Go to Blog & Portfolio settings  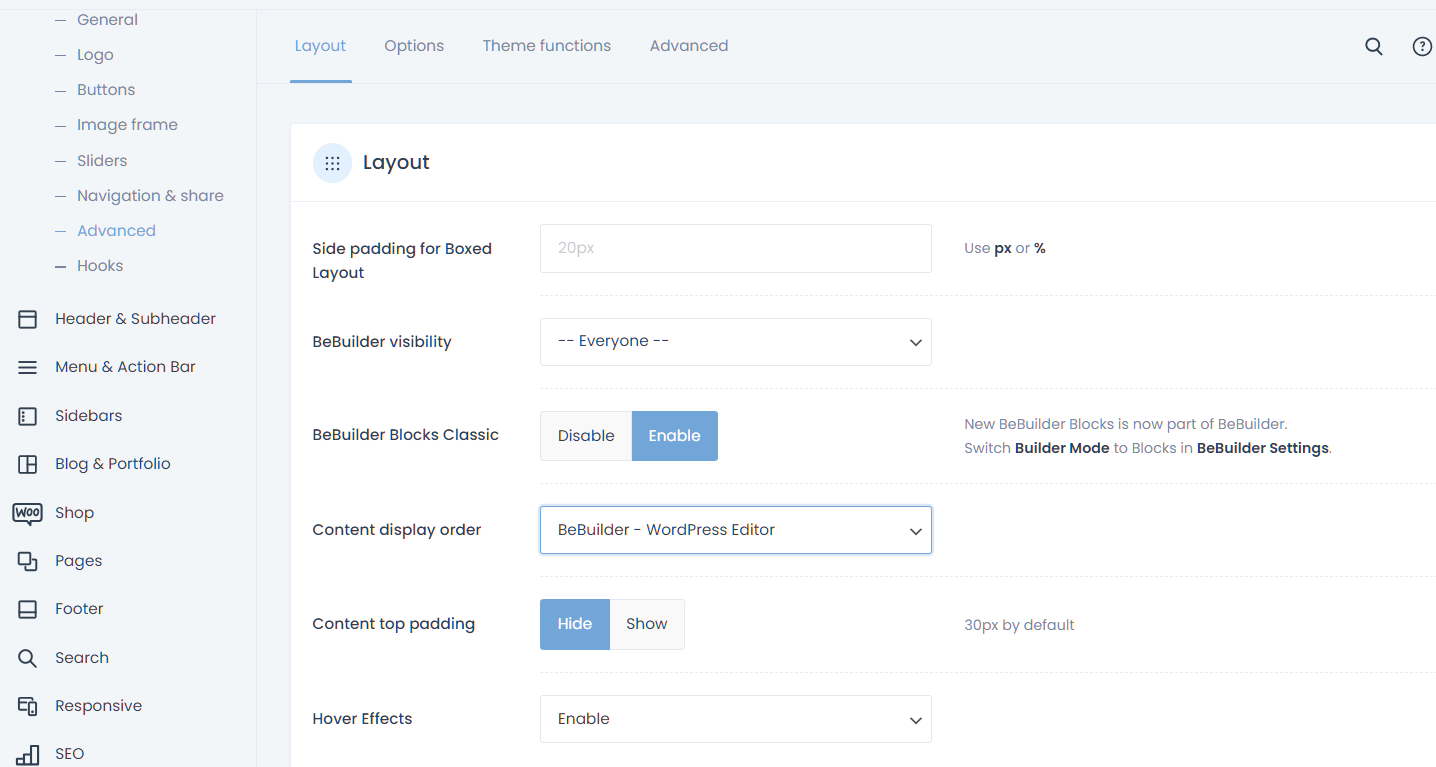coord(113,464)
